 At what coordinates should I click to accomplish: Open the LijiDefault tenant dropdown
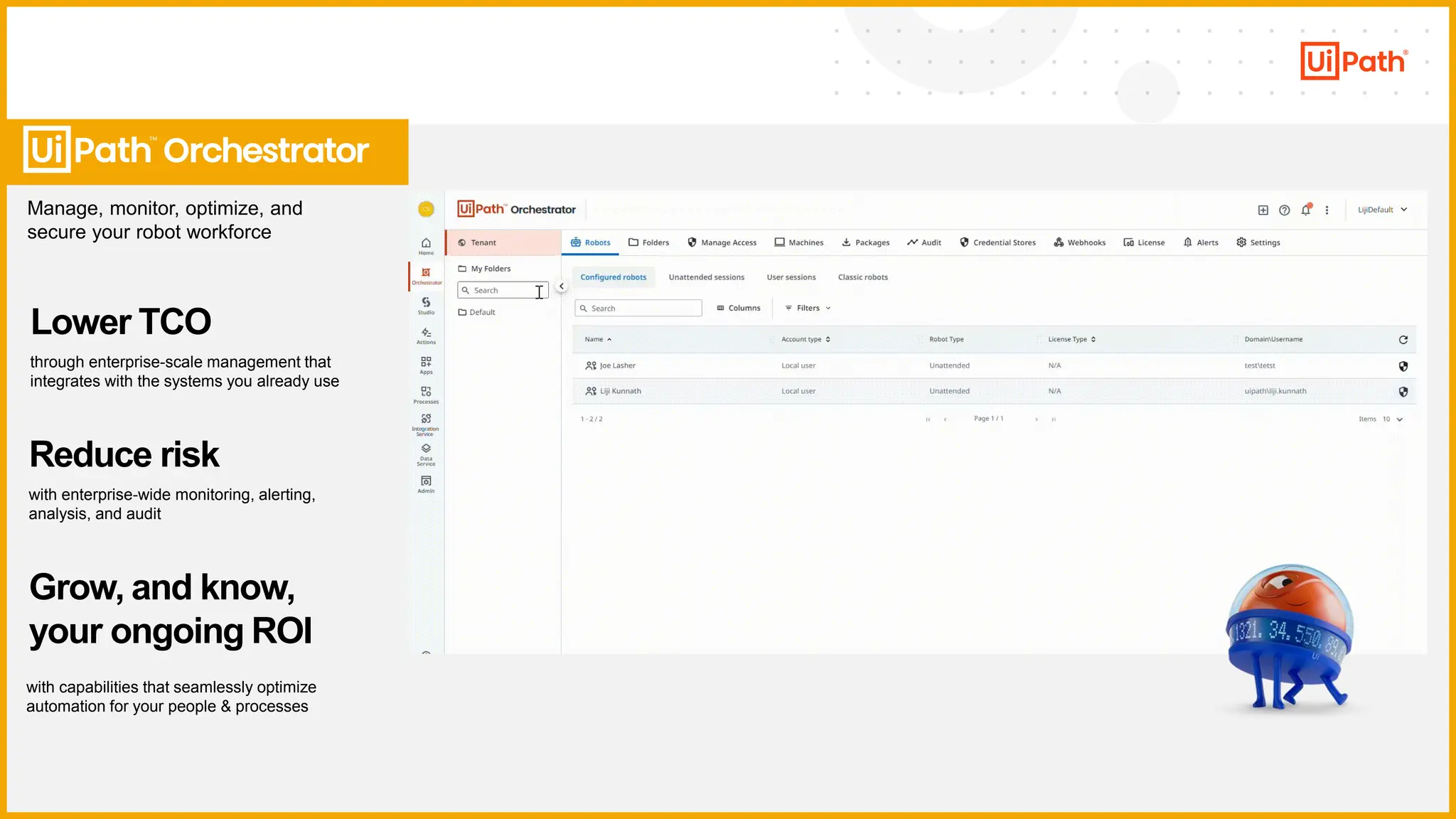[x=1382, y=210]
